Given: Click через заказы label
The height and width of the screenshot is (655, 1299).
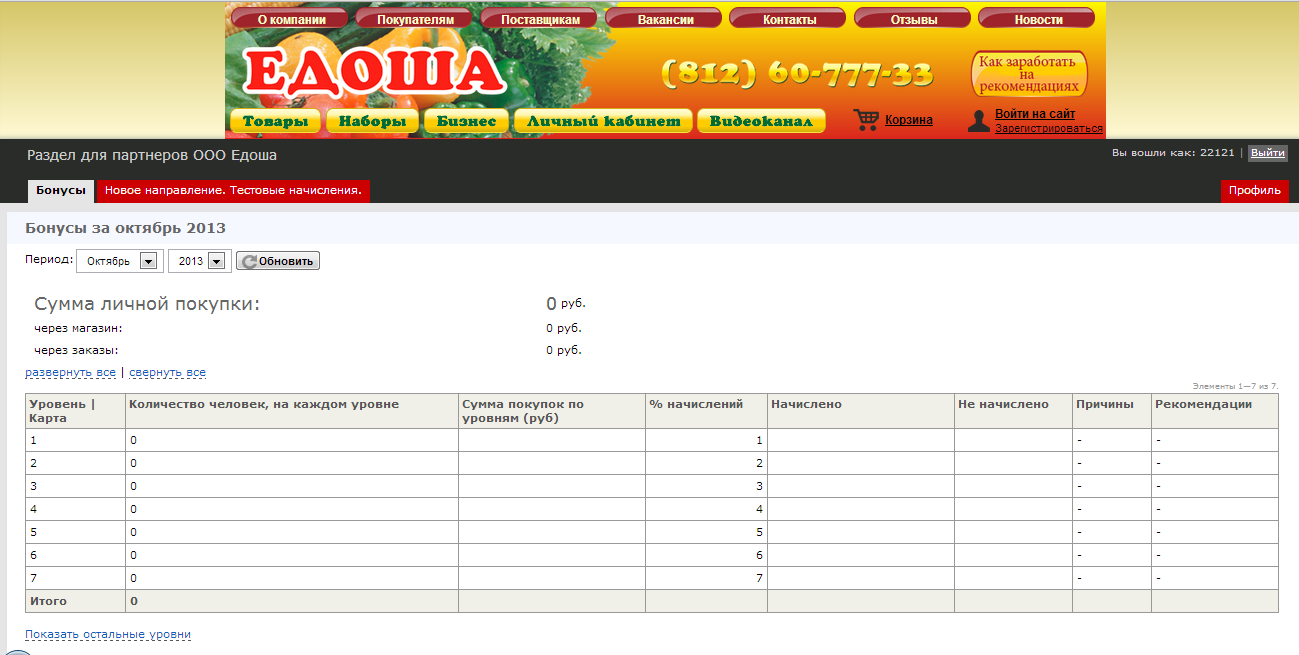Looking at the screenshot, I should tap(76, 350).
